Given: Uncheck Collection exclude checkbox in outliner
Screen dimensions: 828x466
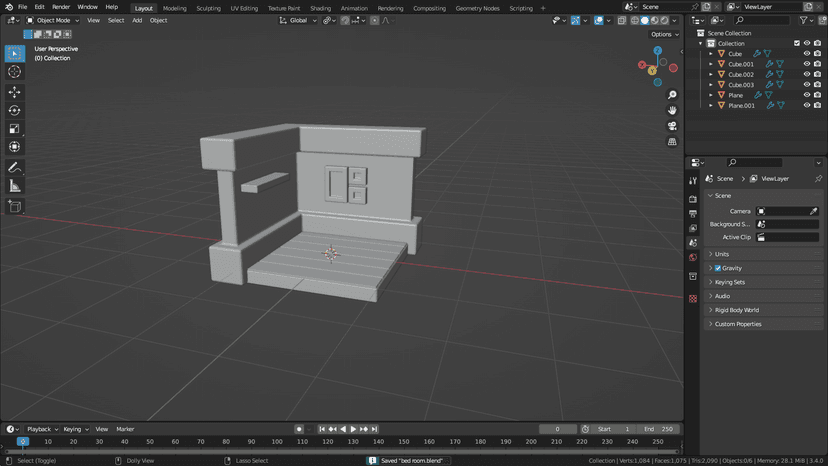Looking at the screenshot, I should pyautogui.click(x=796, y=43).
